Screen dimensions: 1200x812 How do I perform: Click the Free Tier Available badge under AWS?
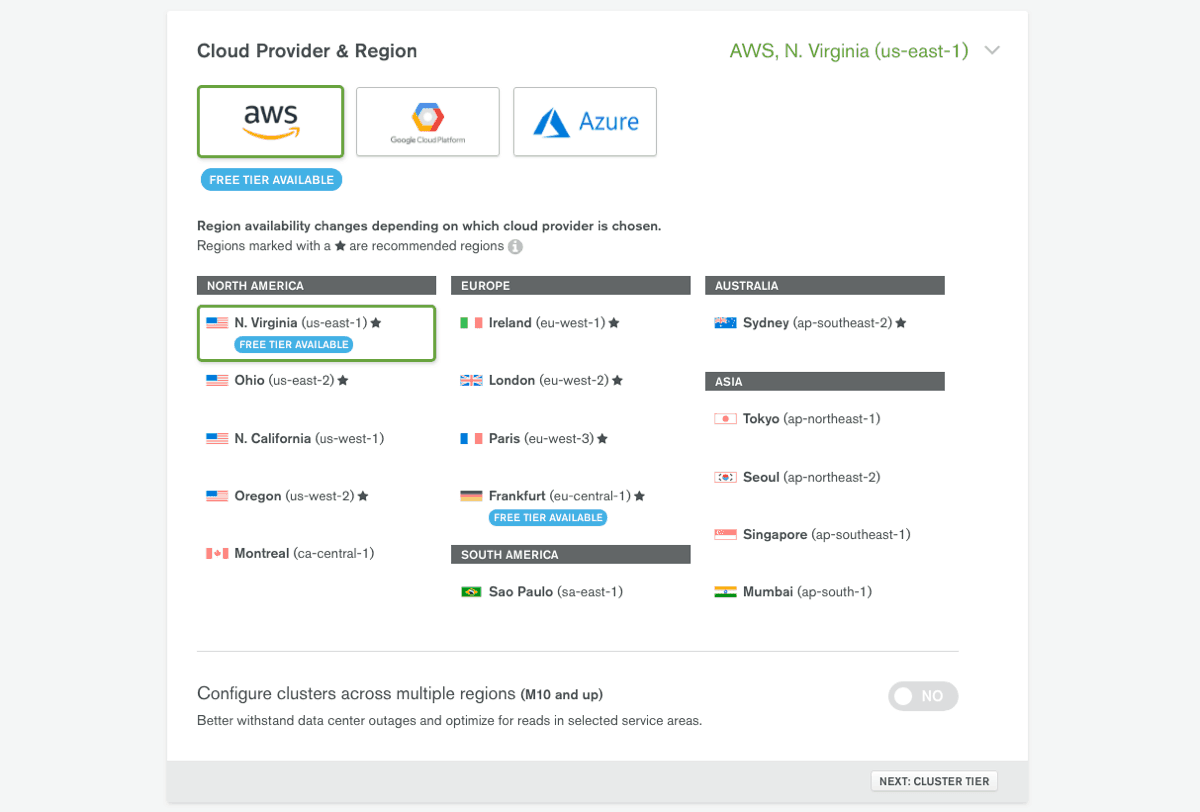(x=272, y=180)
